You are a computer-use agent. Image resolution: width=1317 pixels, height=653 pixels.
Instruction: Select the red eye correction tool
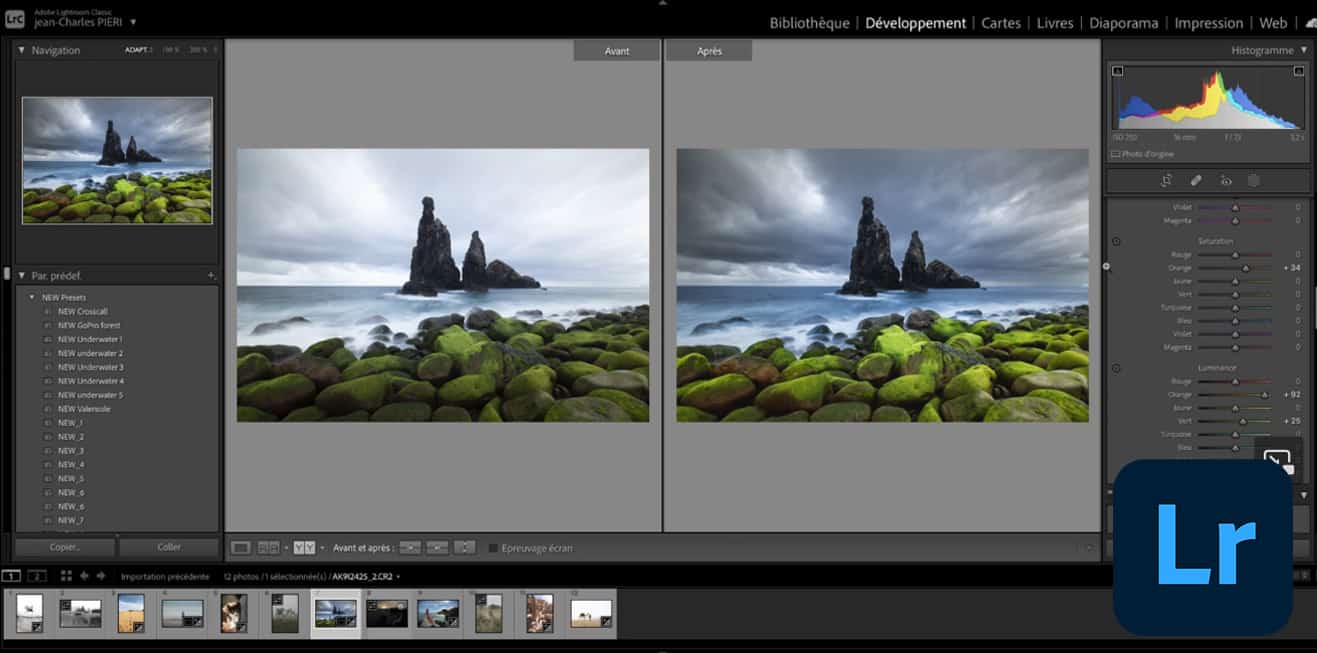tap(1225, 181)
